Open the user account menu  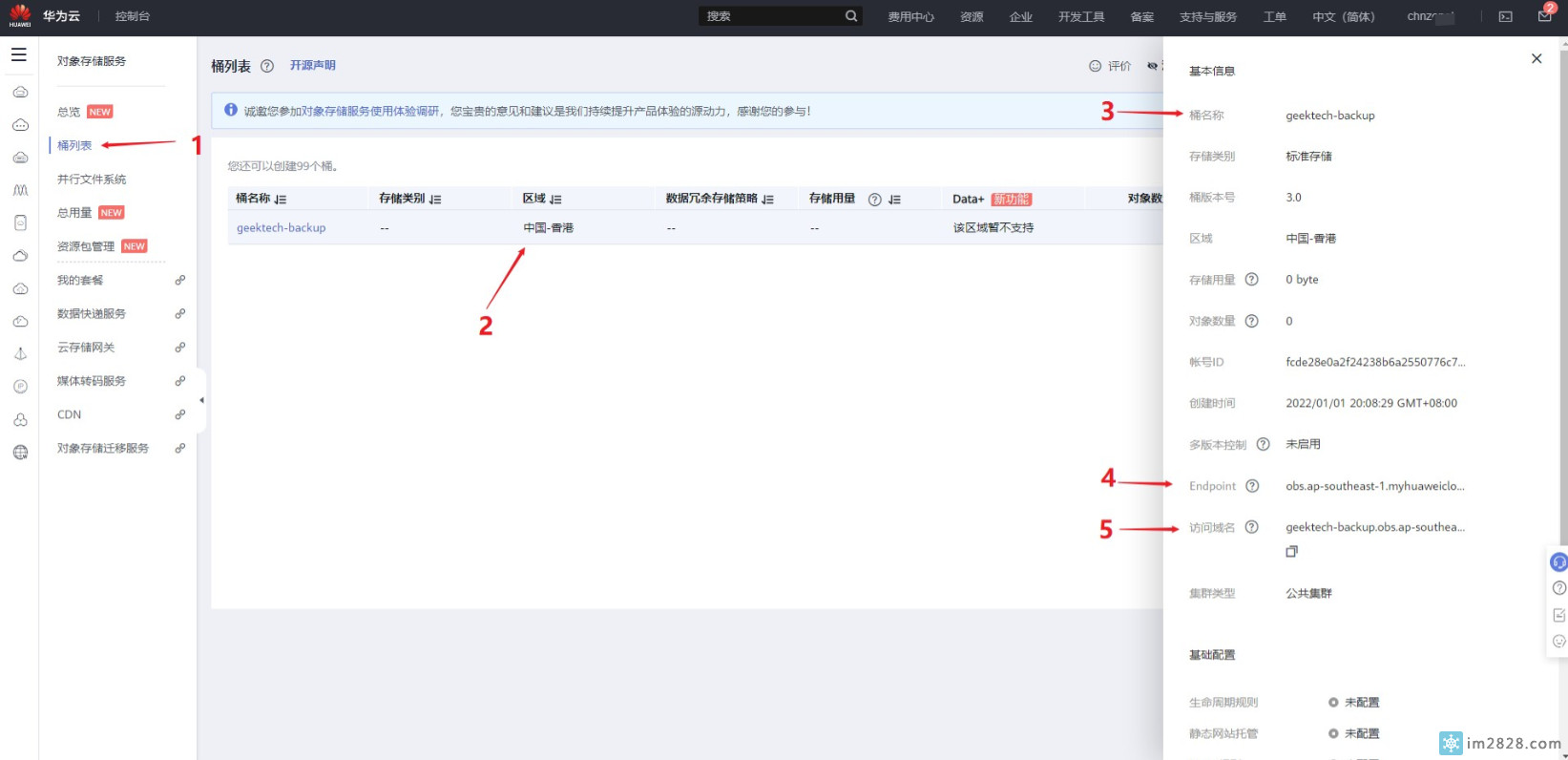coord(1430,16)
